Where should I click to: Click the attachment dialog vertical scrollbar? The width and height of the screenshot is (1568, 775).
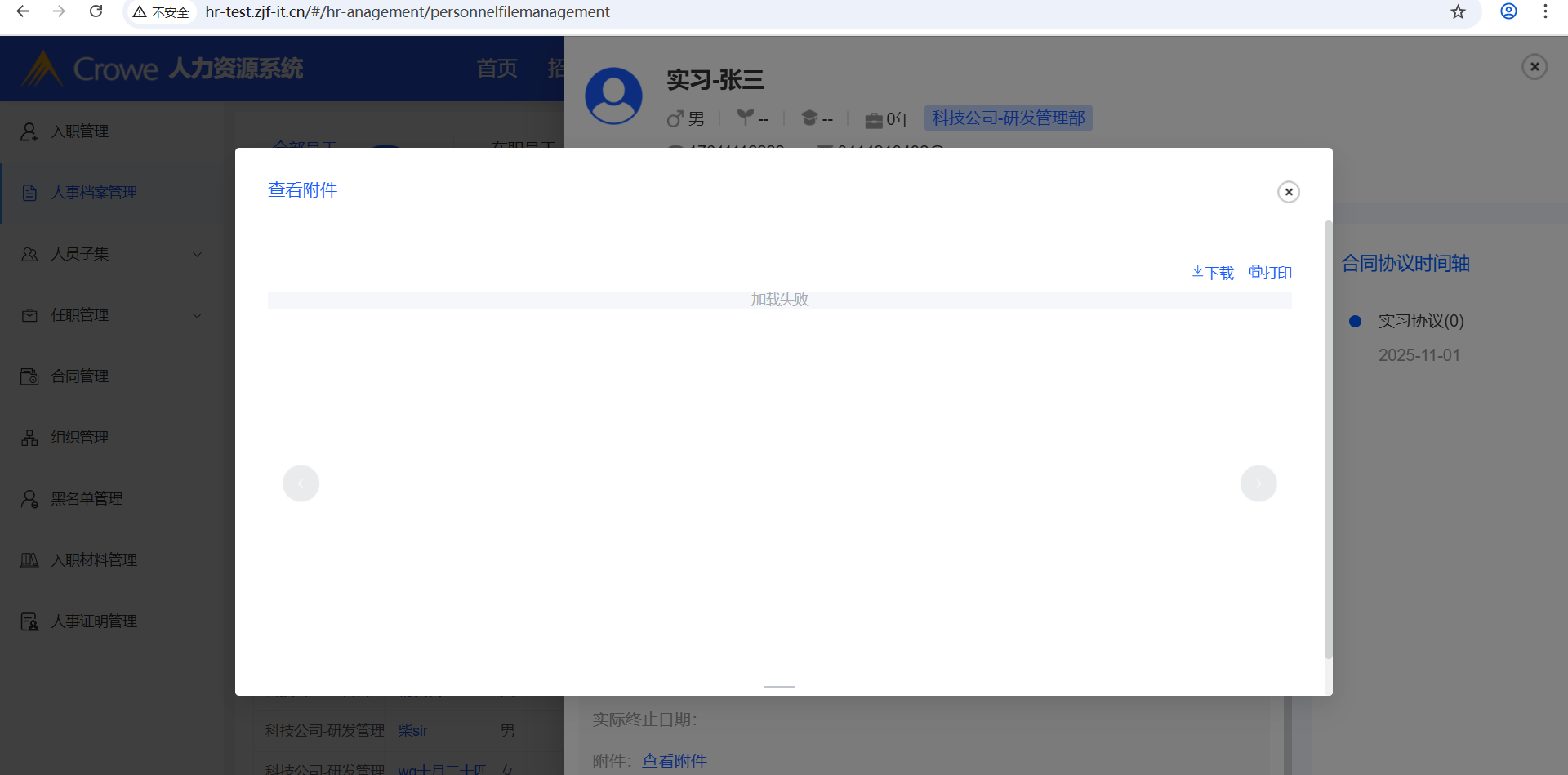tap(1328, 439)
